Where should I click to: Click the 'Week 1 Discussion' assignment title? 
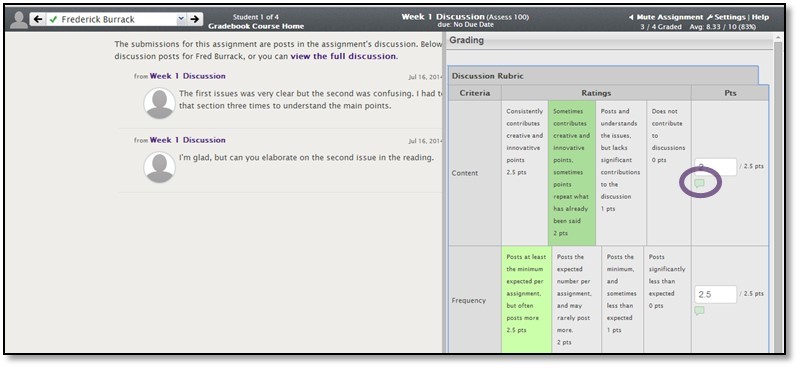point(442,17)
